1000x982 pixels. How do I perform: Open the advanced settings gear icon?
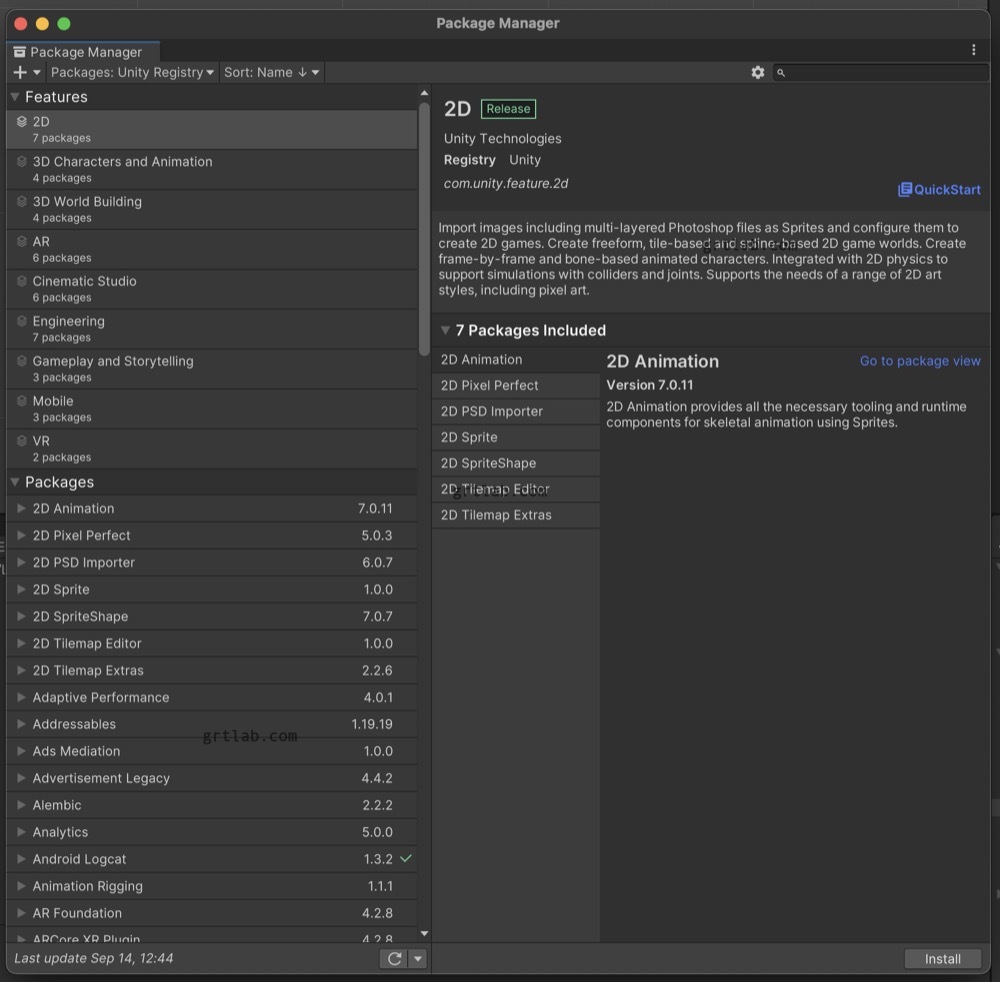[x=758, y=72]
